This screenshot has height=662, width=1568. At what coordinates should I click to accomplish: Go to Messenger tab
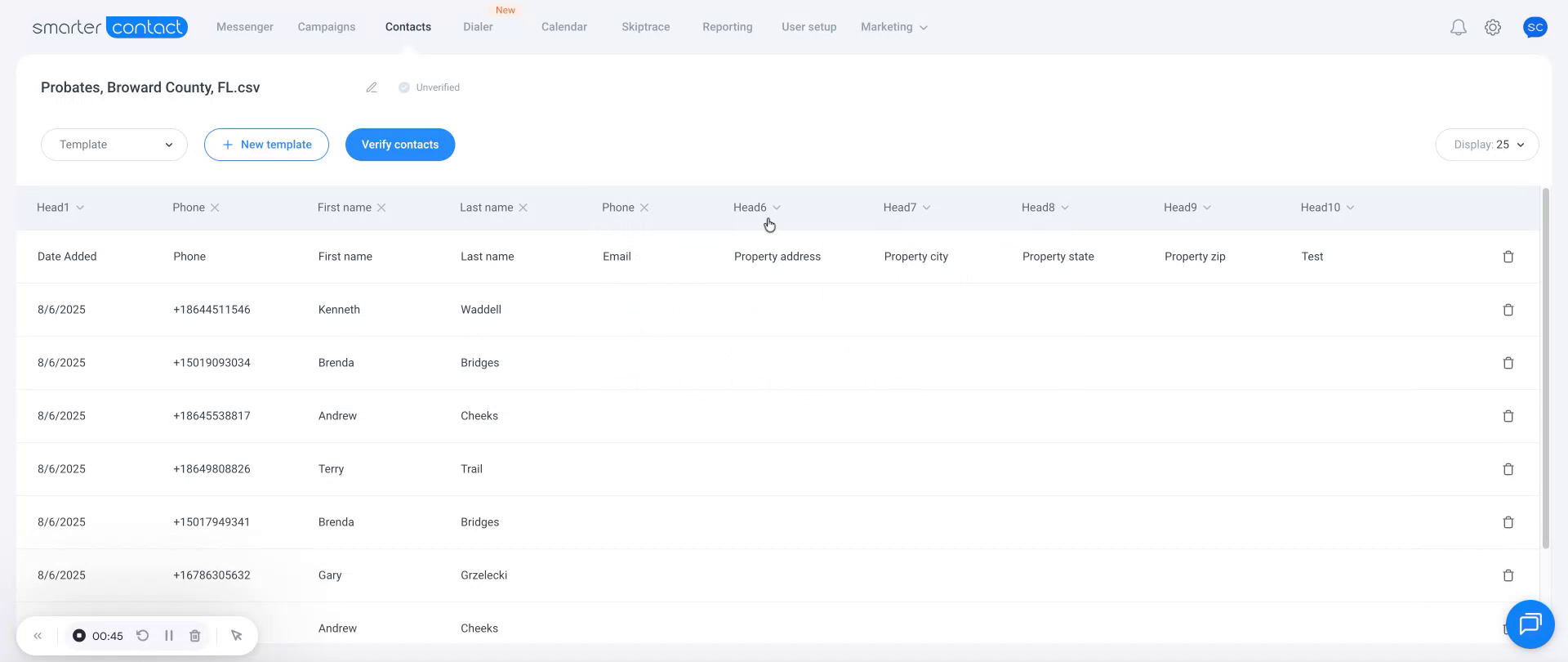click(x=245, y=27)
